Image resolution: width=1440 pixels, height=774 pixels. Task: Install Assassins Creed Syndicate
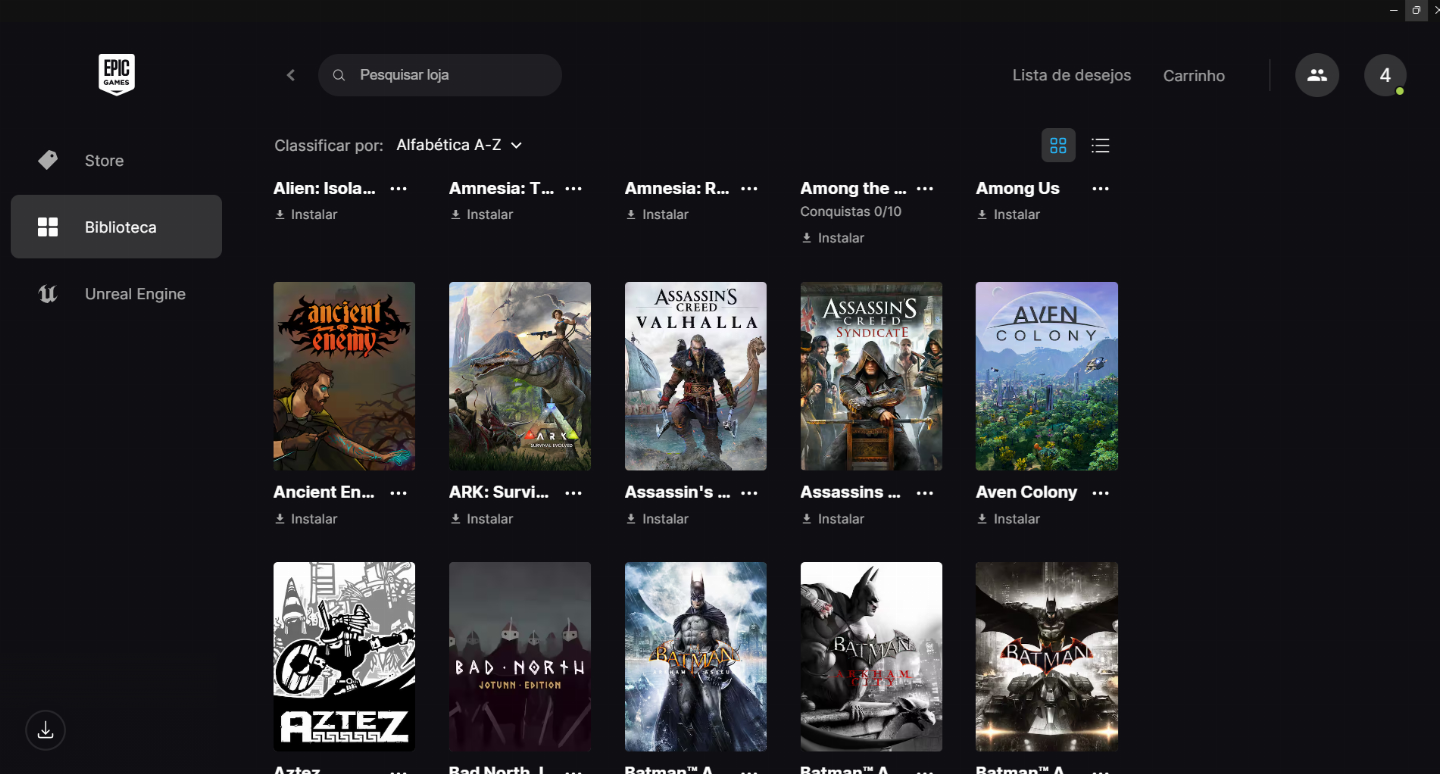tap(833, 519)
